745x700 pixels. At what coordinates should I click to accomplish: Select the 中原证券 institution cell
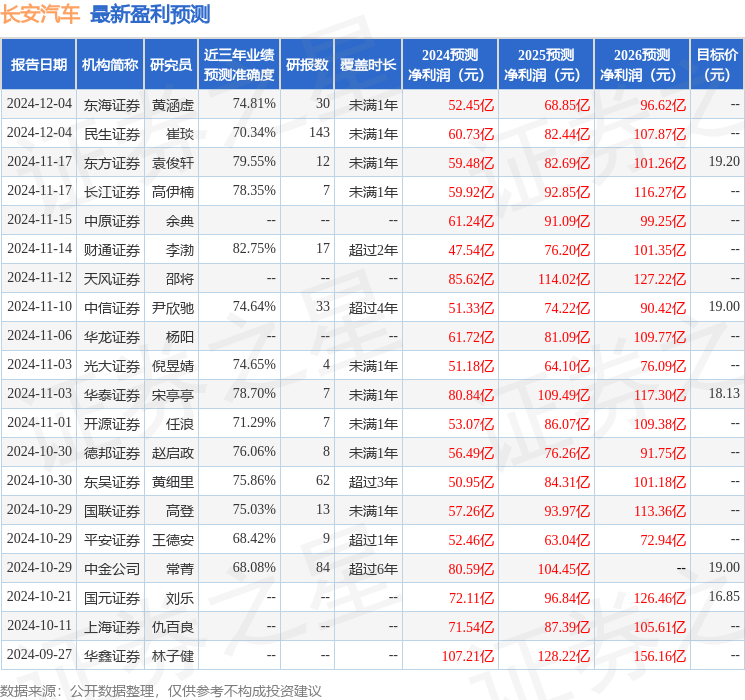(112, 221)
